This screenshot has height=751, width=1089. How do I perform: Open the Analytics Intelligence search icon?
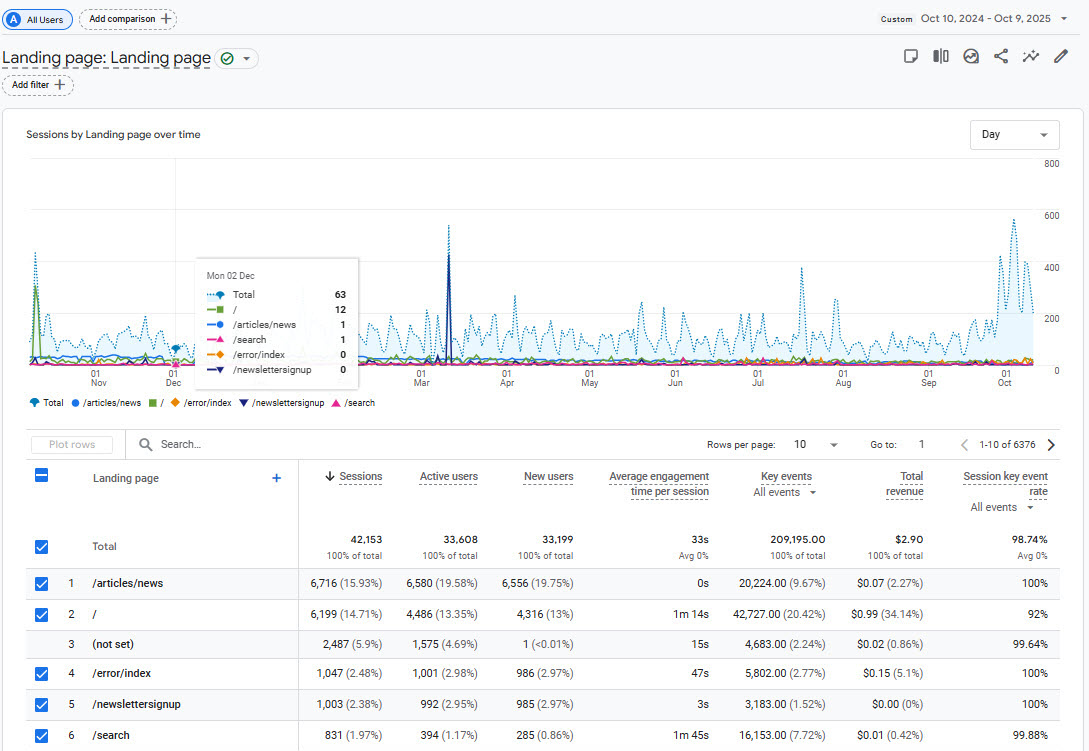971,56
